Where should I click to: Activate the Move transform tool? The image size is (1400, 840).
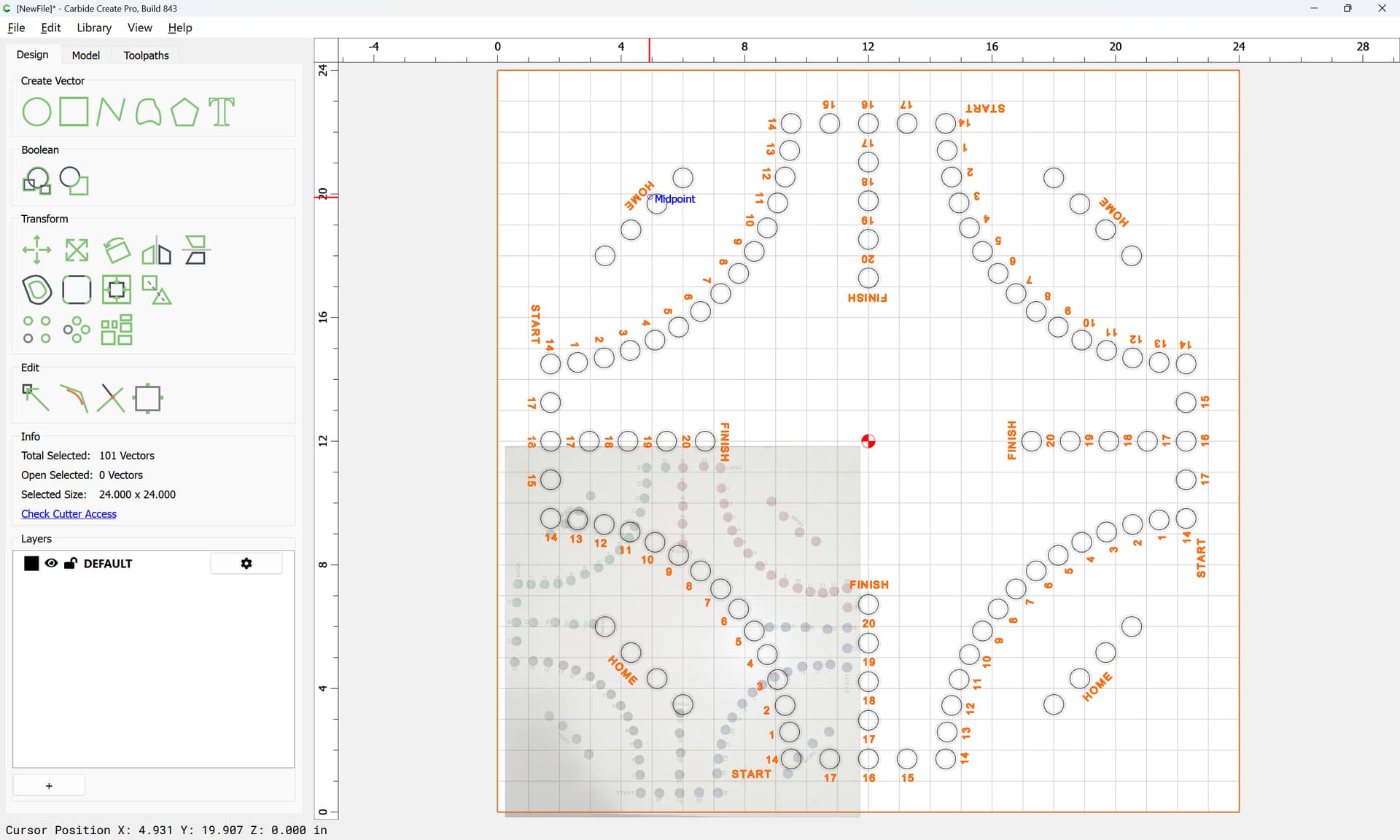pos(36,250)
